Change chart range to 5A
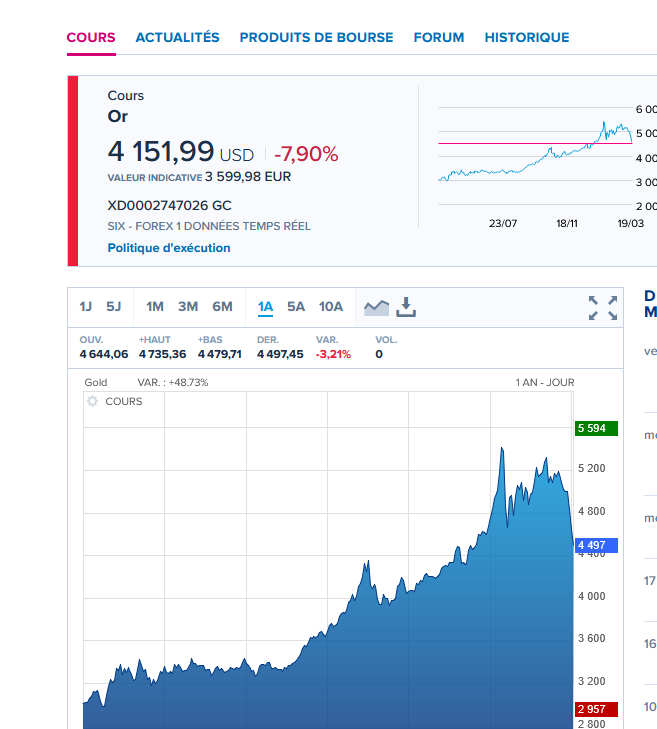Image resolution: width=657 pixels, height=729 pixels. tap(296, 307)
